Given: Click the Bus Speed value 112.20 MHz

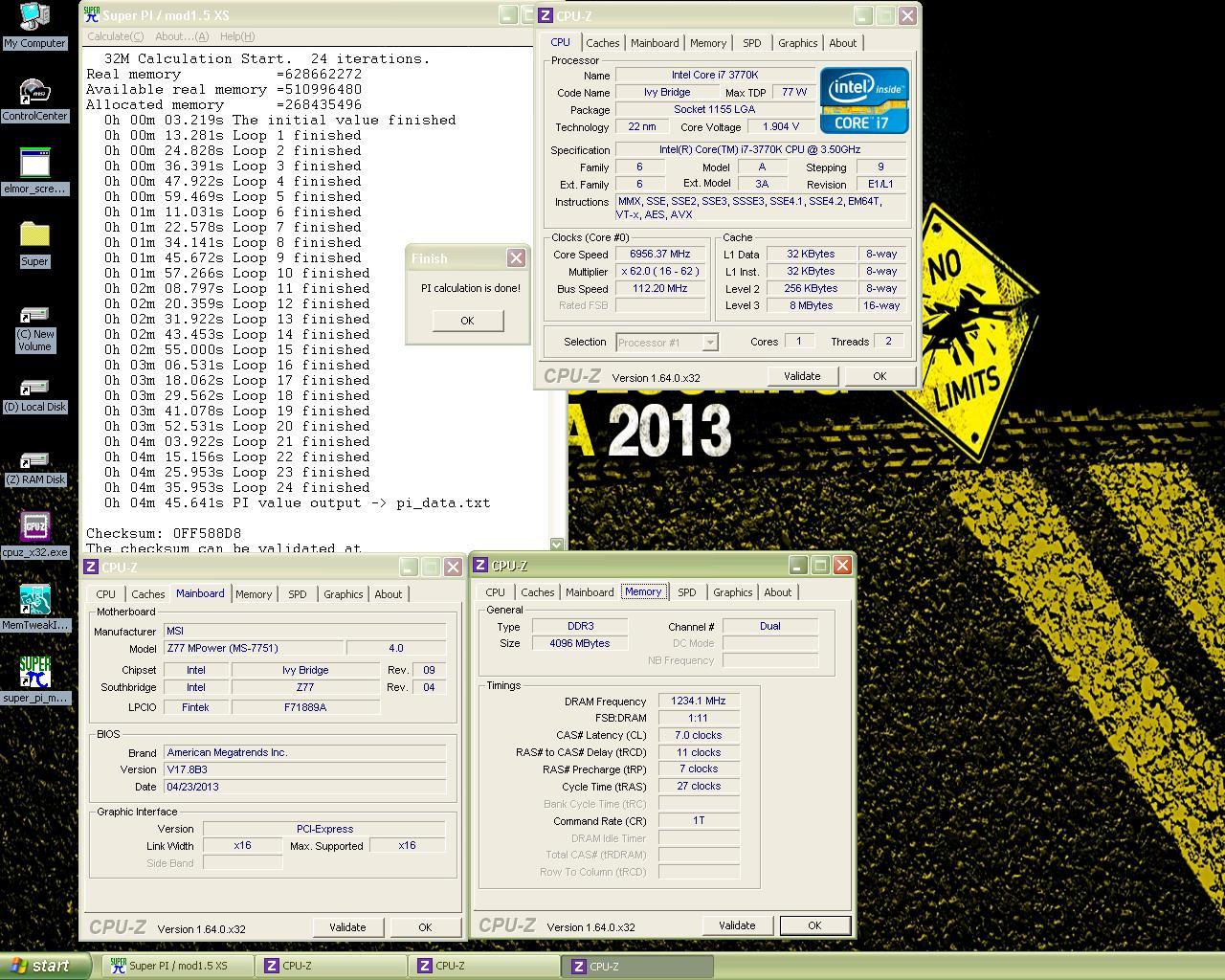Looking at the screenshot, I should pyautogui.click(x=660, y=289).
